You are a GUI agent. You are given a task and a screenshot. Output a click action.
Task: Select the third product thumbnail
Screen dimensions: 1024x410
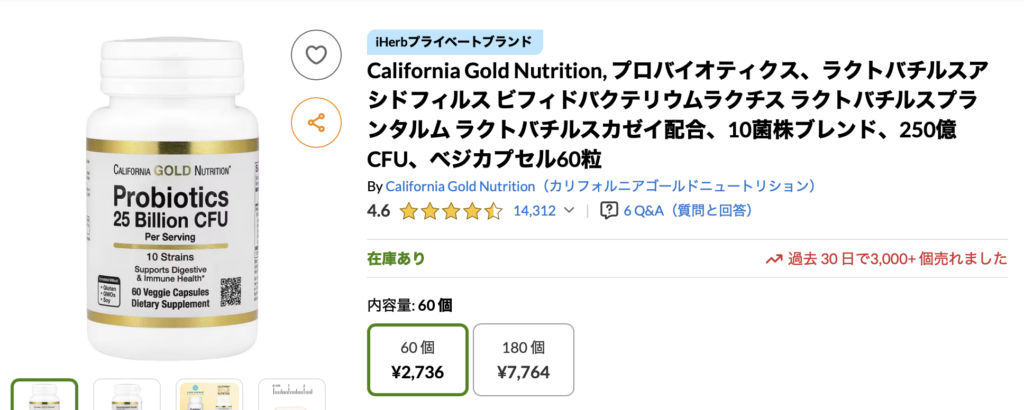[209, 395]
